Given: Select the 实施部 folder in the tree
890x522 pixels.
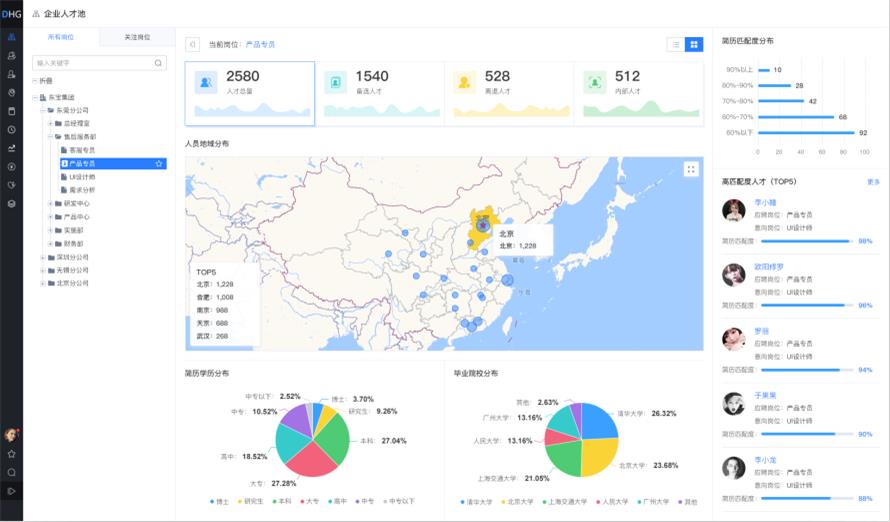Looking at the screenshot, I should pyautogui.click(x=73, y=230).
